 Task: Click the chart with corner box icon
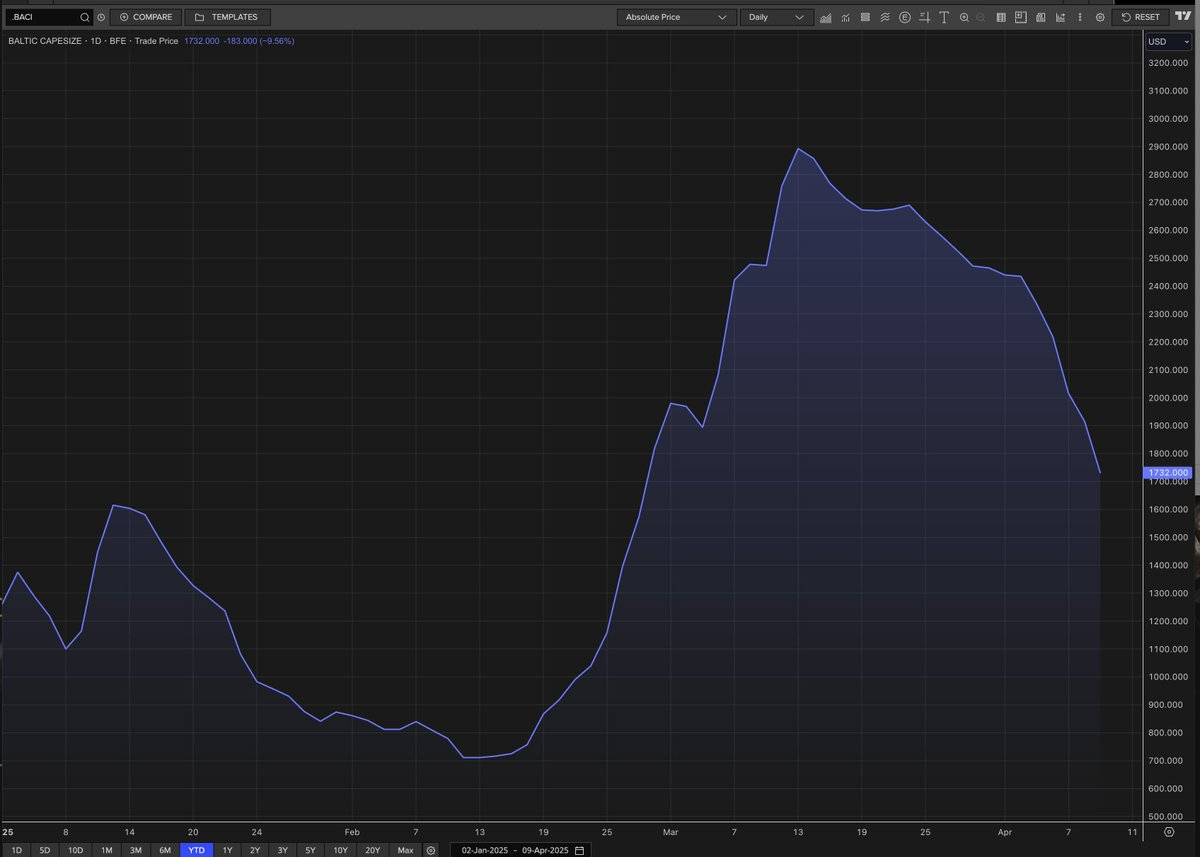coord(1020,17)
